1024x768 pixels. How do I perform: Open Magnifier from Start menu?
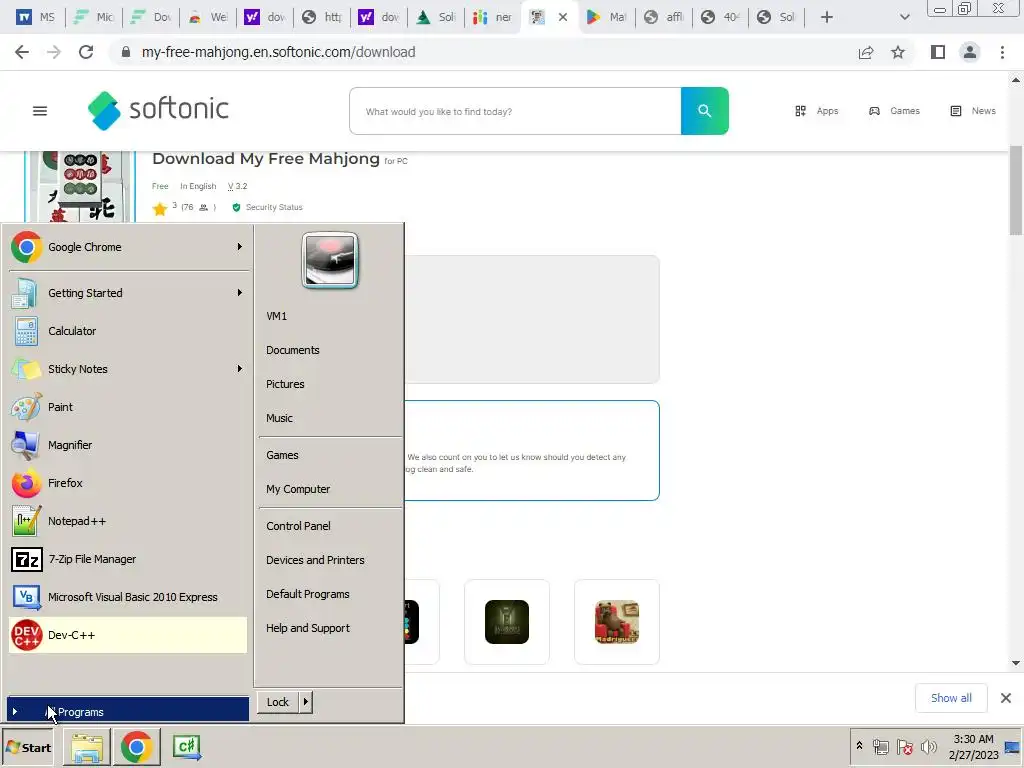tap(128, 445)
